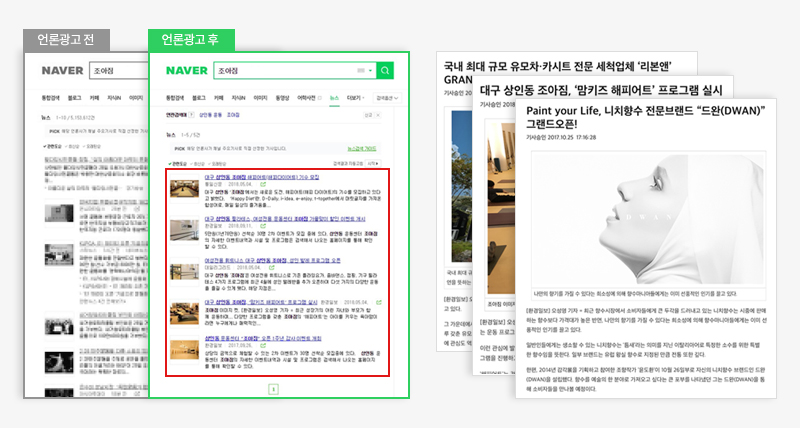Go to results page 1
Image resolution: width=800 pixels, height=428 pixels.
pyautogui.click(x=273, y=389)
